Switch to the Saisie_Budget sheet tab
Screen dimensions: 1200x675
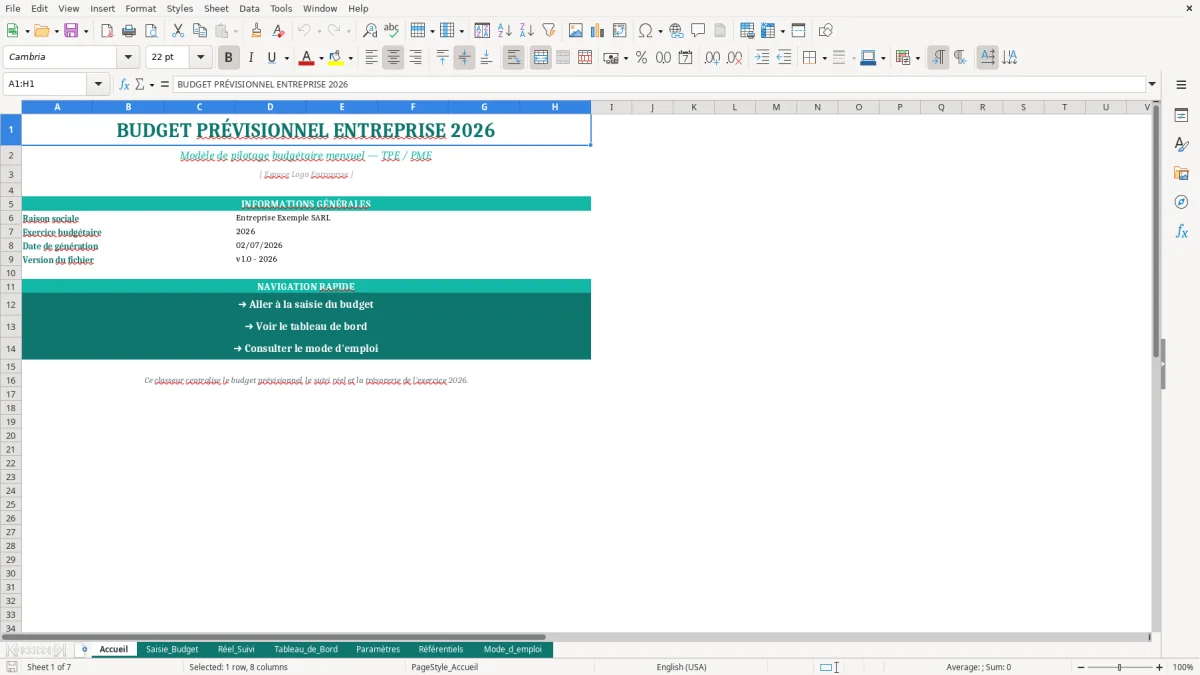(x=172, y=649)
